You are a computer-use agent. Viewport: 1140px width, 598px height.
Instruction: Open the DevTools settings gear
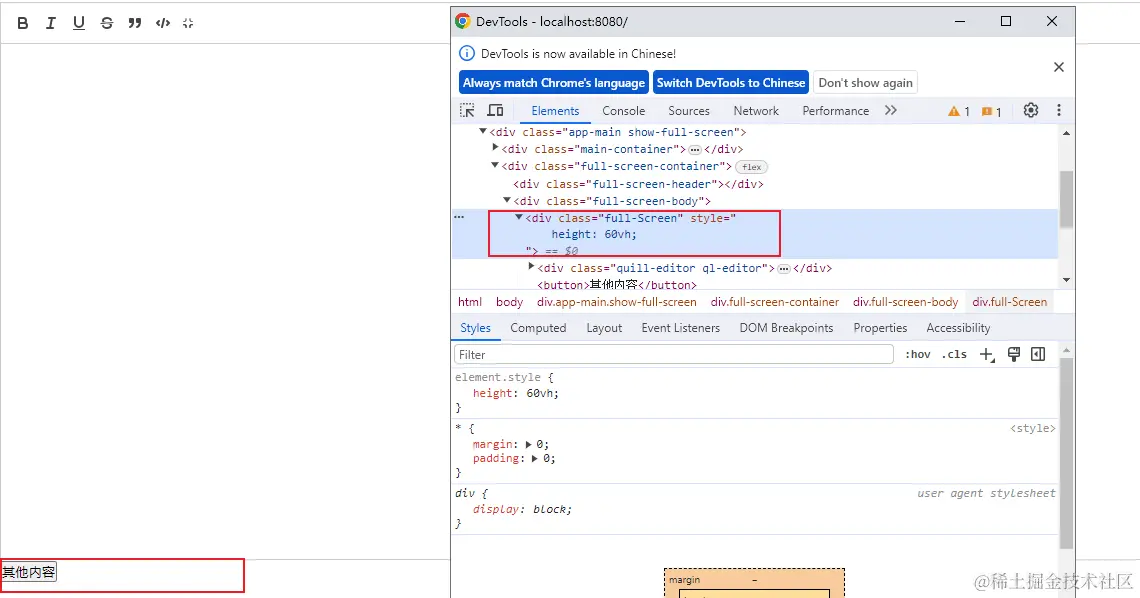(1031, 110)
